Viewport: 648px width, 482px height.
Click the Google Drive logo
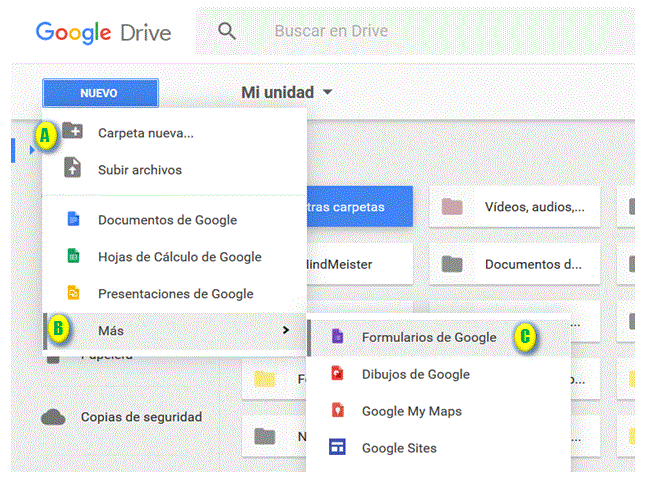click(103, 32)
